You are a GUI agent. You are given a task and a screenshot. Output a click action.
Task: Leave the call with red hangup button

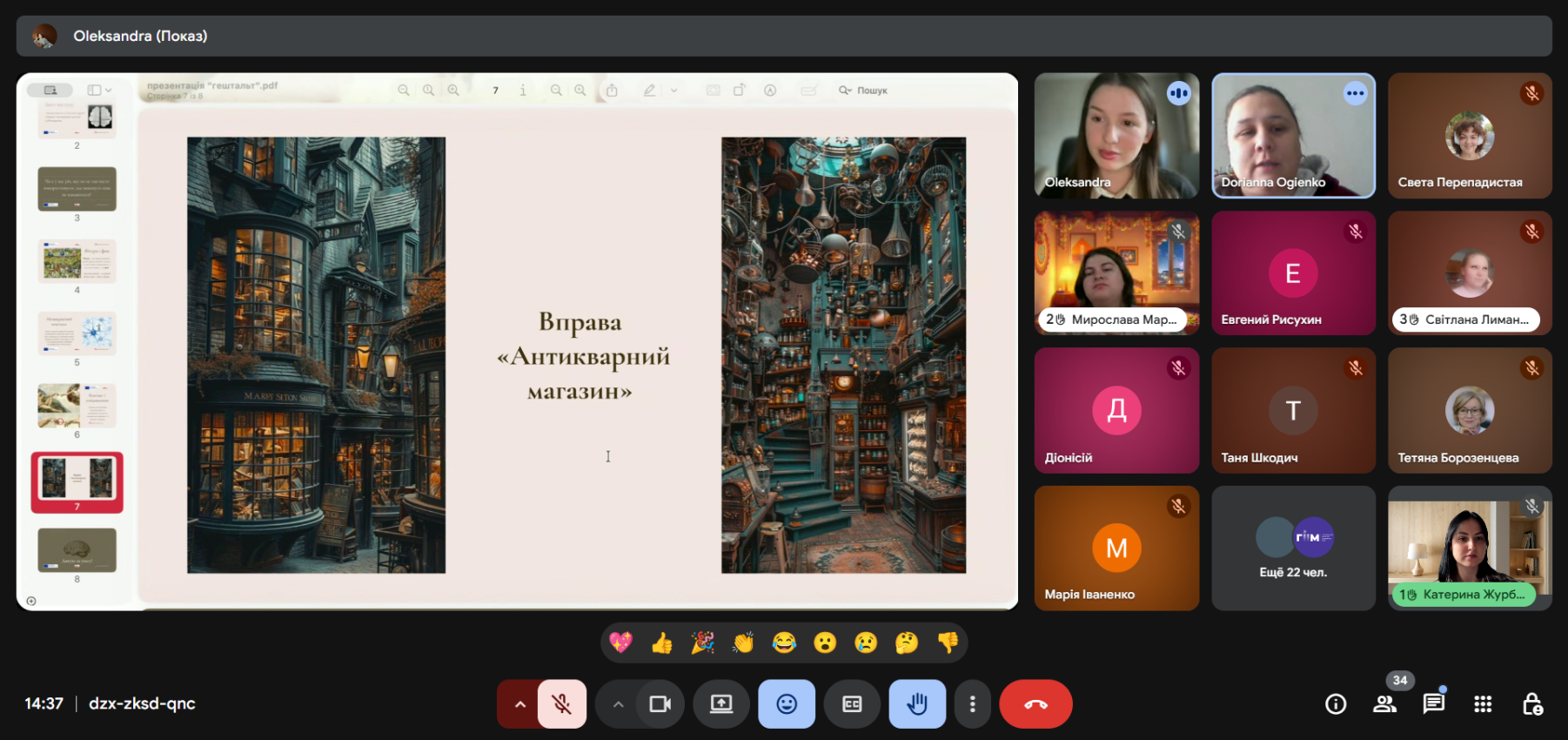point(1035,704)
